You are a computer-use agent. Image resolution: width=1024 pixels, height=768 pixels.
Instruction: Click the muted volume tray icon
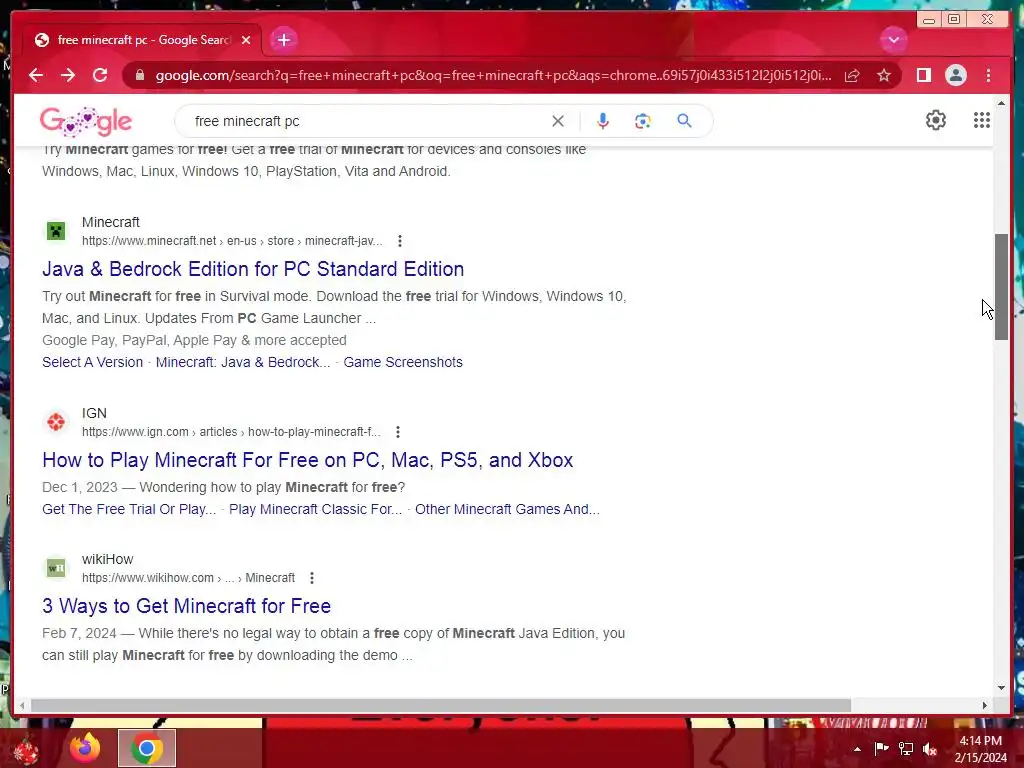(x=930, y=749)
